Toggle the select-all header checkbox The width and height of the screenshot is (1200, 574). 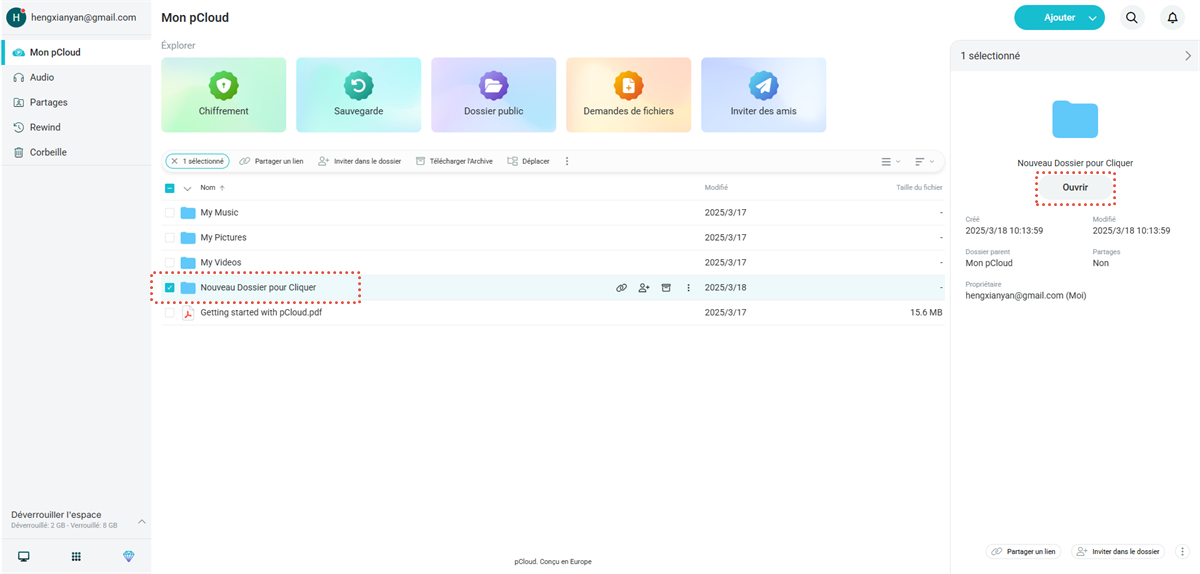tap(170, 187)
